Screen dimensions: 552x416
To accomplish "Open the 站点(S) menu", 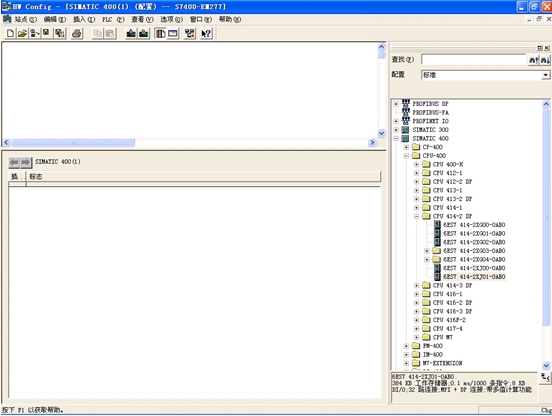I will click(25, 19).
